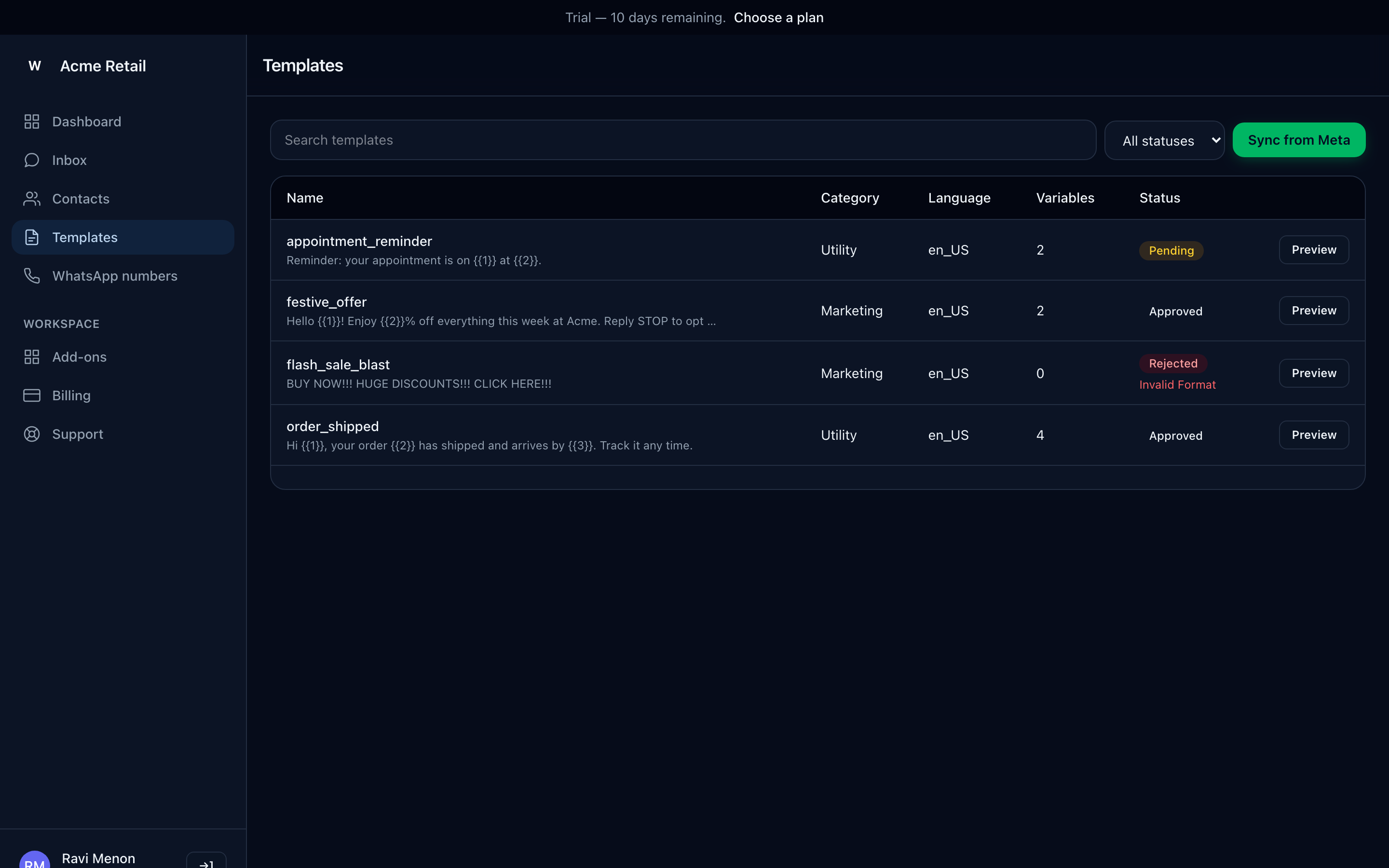The image size is (1389, 868).
Task: Expand the All statuses dropdown
Action: pyautogui.click(x=1164, y=140)
